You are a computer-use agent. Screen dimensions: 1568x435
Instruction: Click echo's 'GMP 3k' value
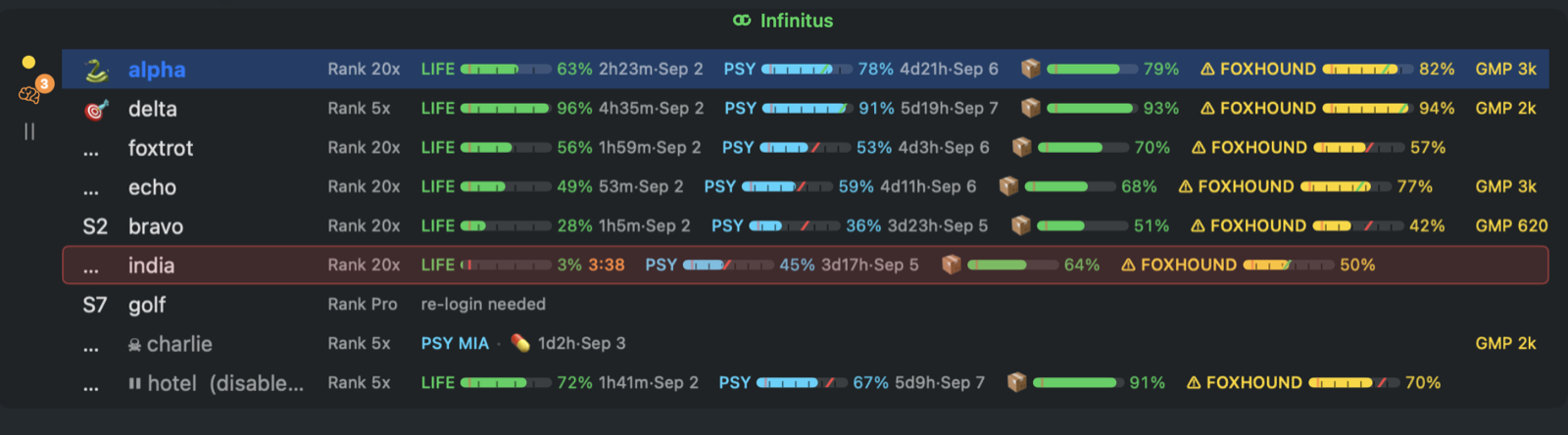(x=1506, y=186)
